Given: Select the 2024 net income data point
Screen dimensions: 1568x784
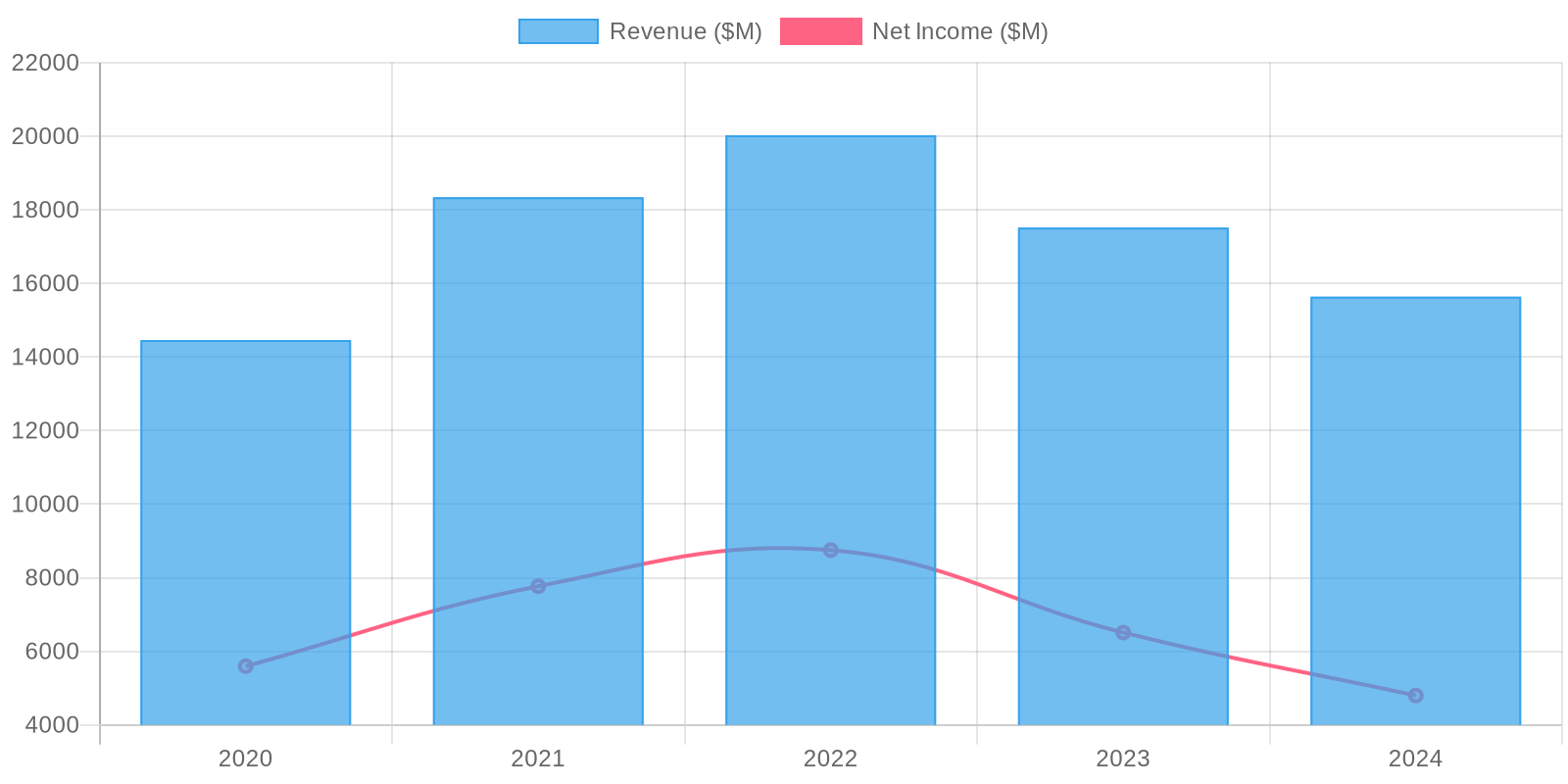Looking at the screenshot, I should pos(1415,696).
